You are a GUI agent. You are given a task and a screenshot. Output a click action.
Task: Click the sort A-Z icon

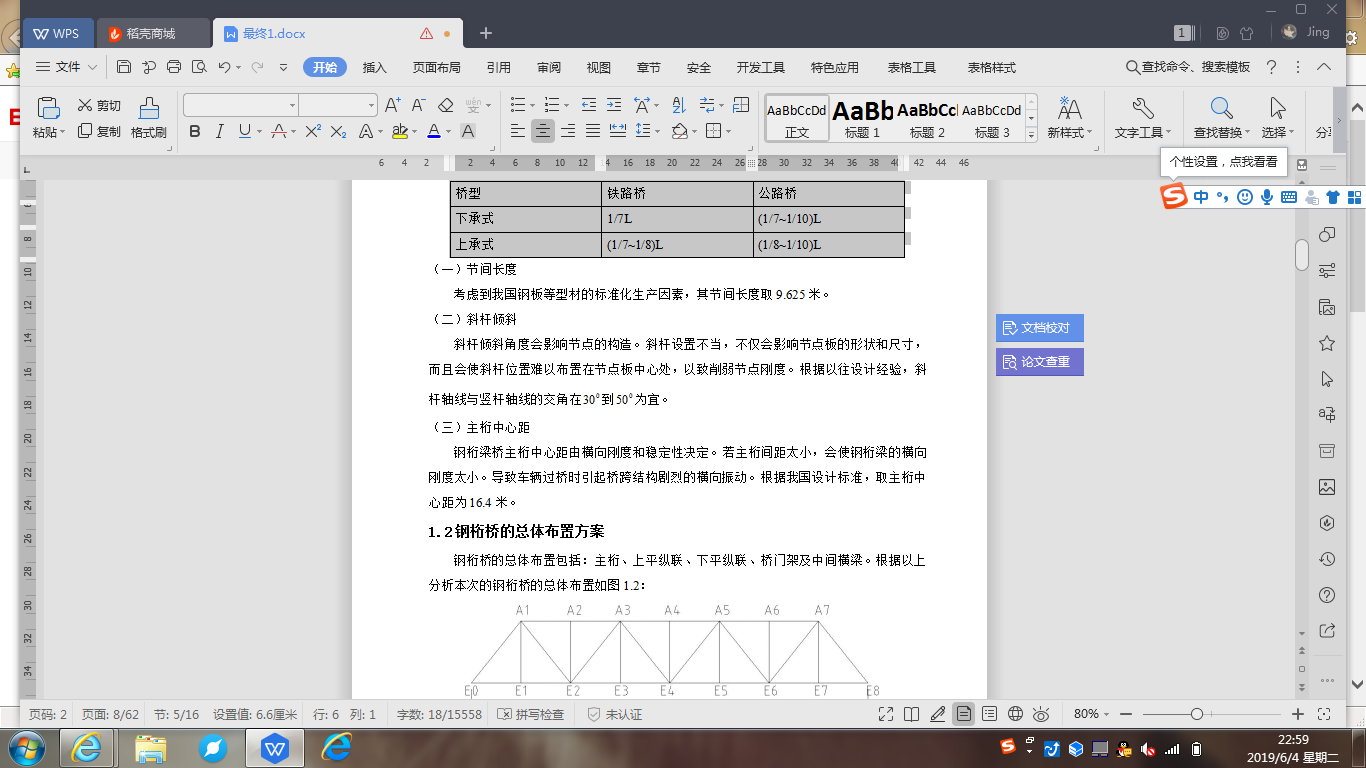679,105
